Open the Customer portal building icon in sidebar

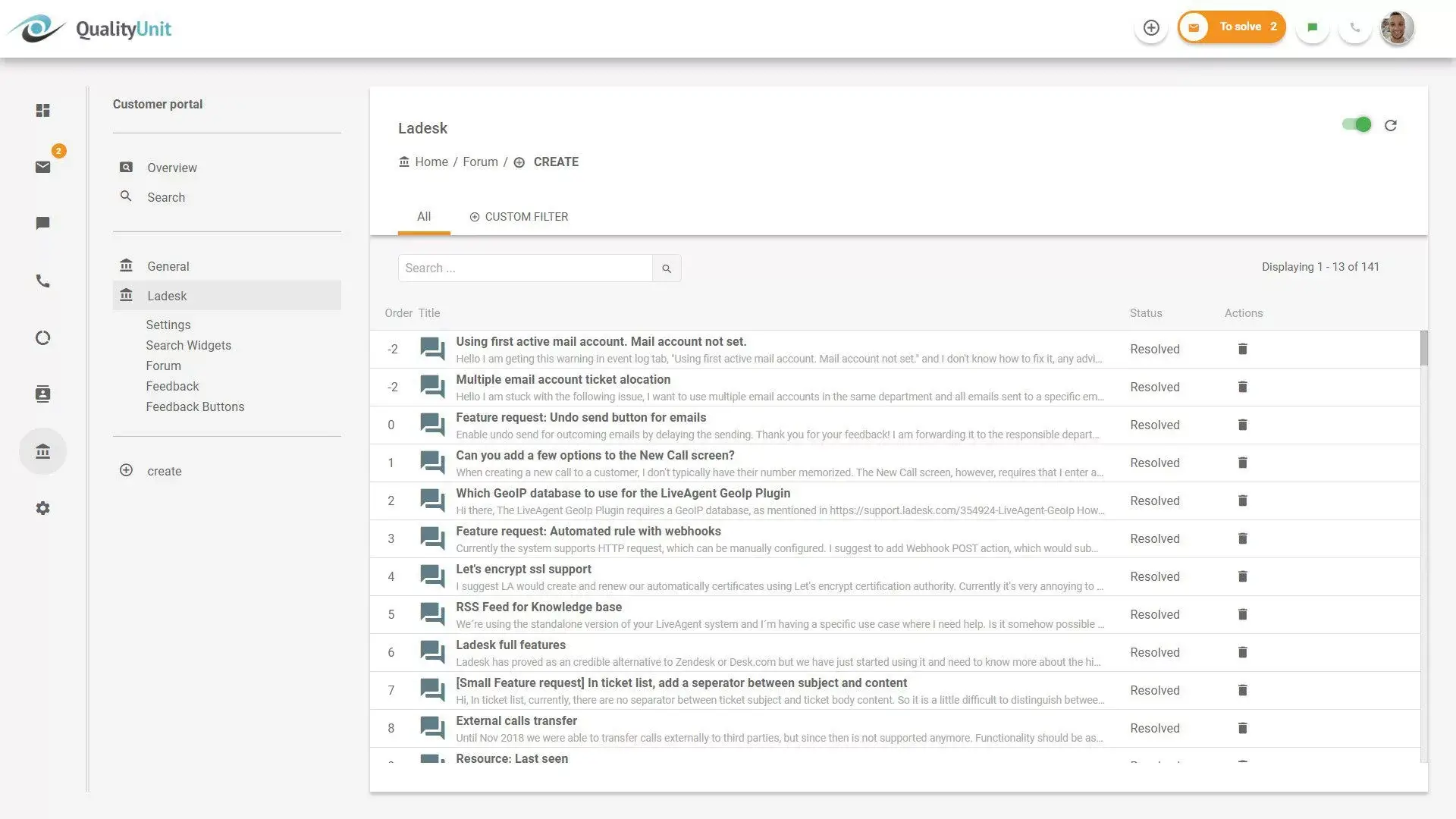coord(43,450)
